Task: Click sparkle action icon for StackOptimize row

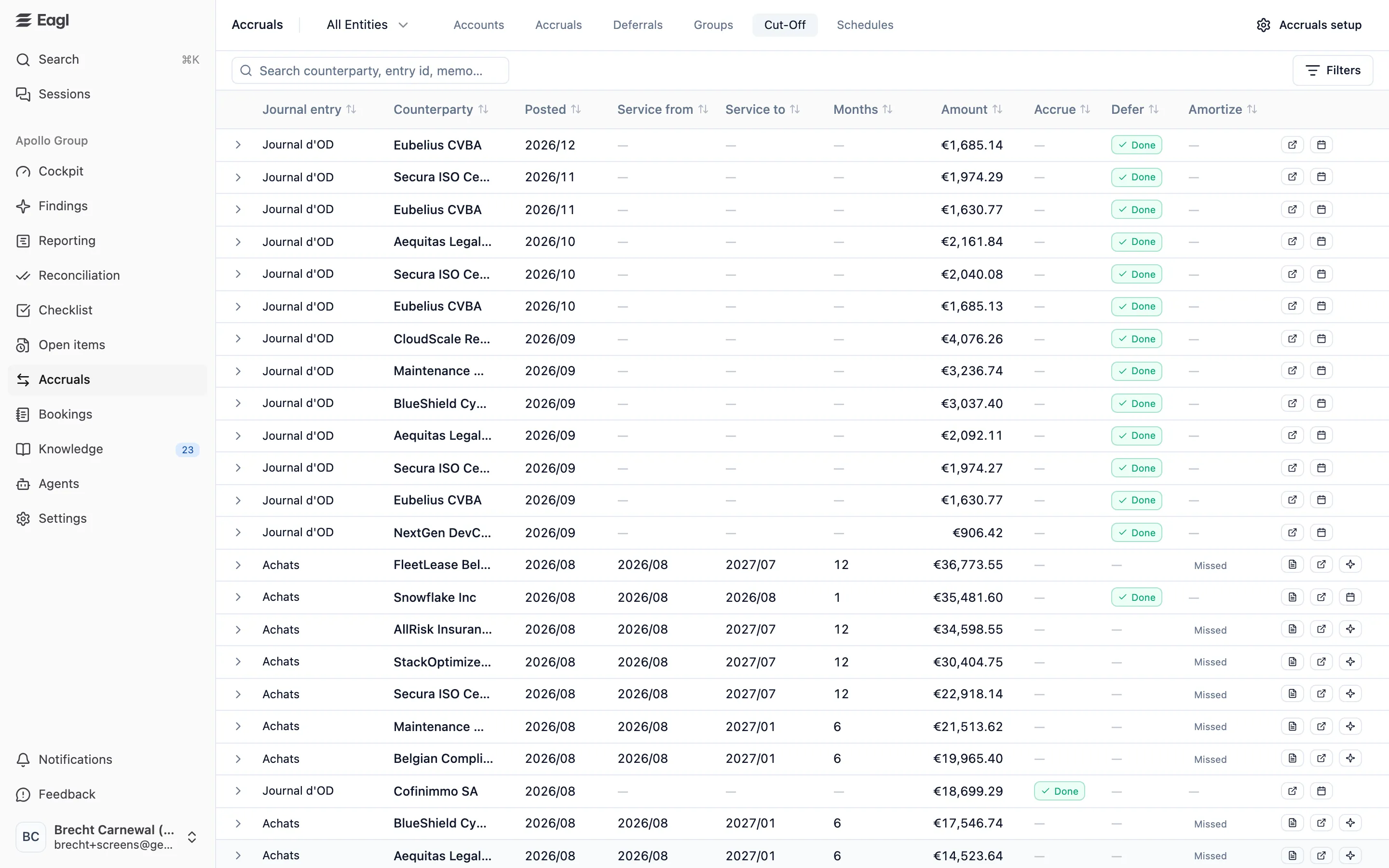Action: (1350, 661)
